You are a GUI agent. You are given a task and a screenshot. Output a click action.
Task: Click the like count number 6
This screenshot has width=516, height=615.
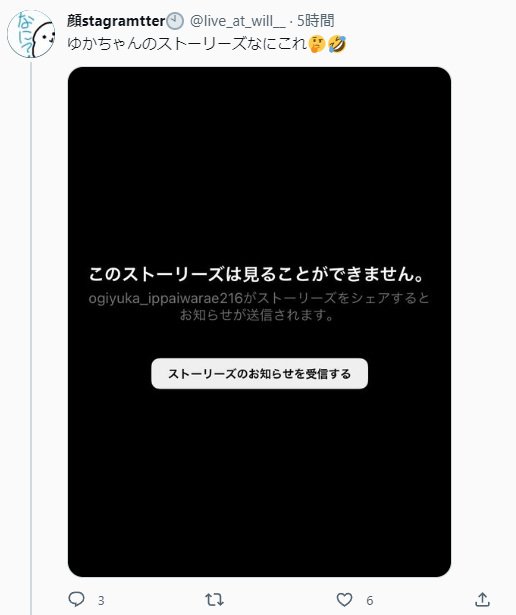[x=370, y=600]
